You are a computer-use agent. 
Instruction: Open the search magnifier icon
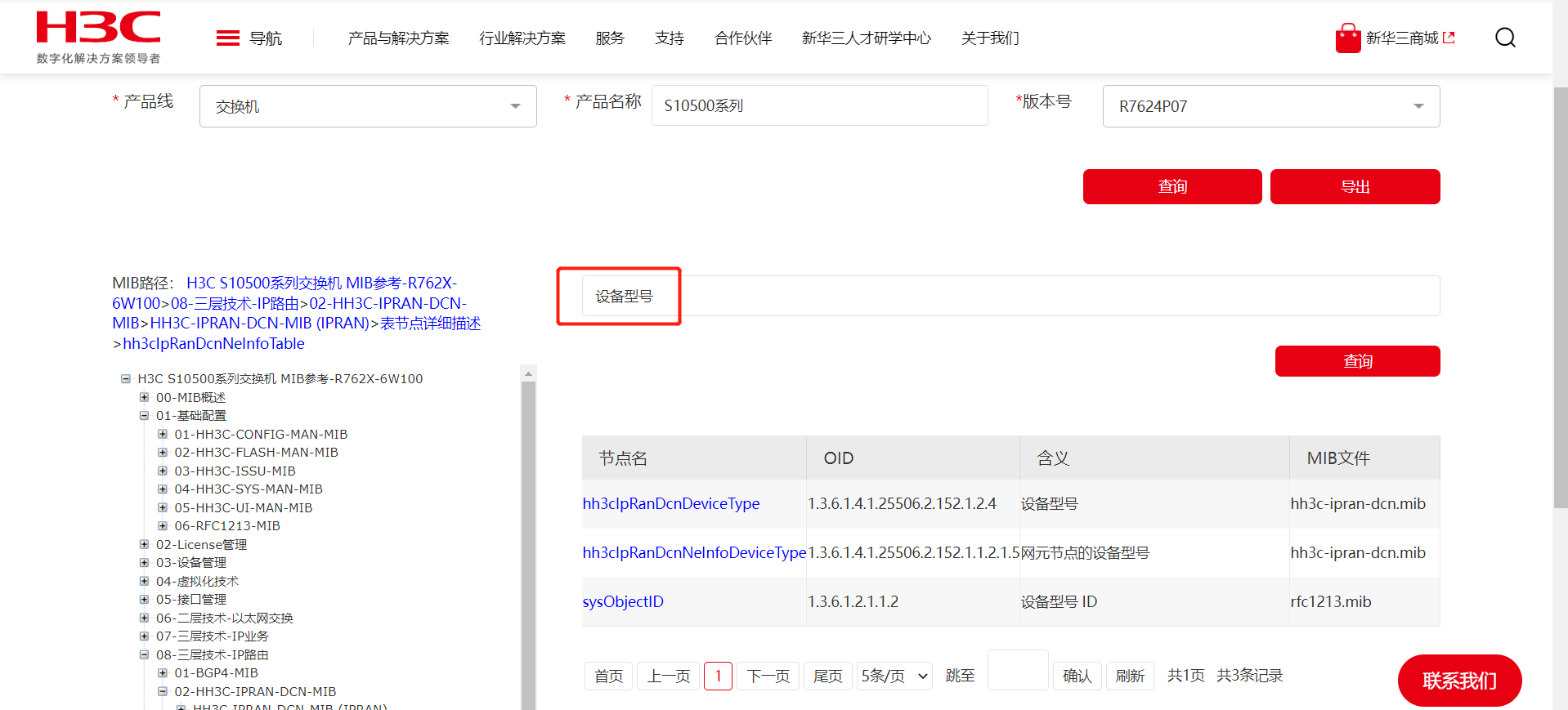coord(1505,38)
